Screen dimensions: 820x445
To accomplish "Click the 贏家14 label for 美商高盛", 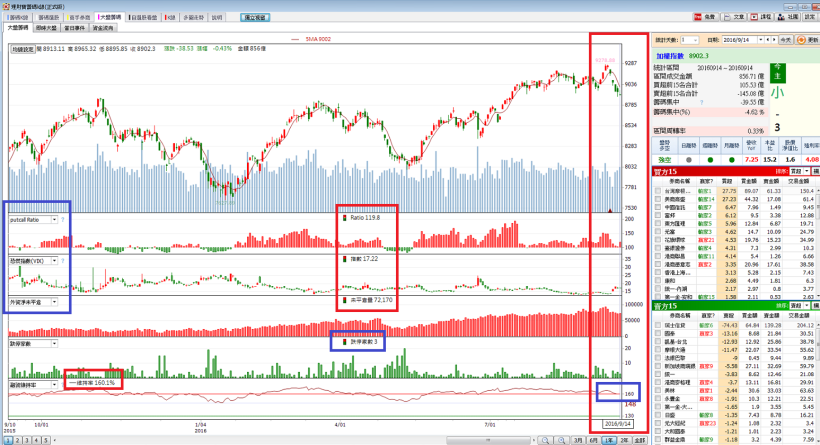I will (706, 199).
